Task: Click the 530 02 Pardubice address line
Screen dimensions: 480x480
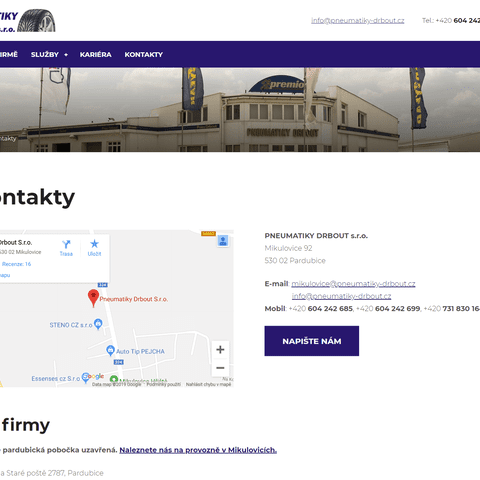Action: 295,261
